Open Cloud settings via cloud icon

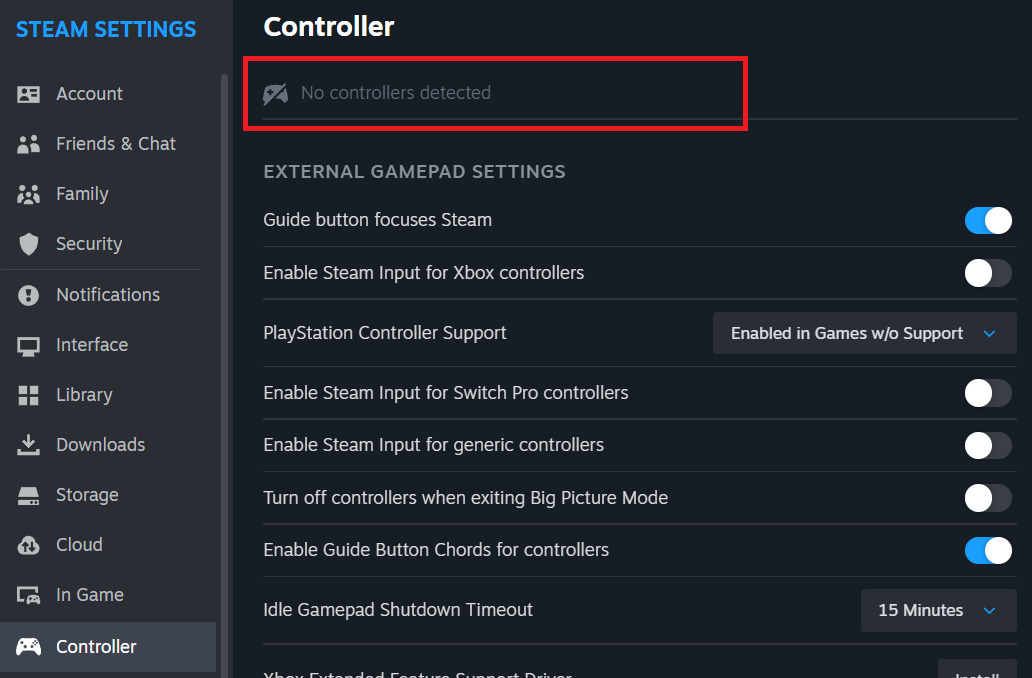point(29,544)
